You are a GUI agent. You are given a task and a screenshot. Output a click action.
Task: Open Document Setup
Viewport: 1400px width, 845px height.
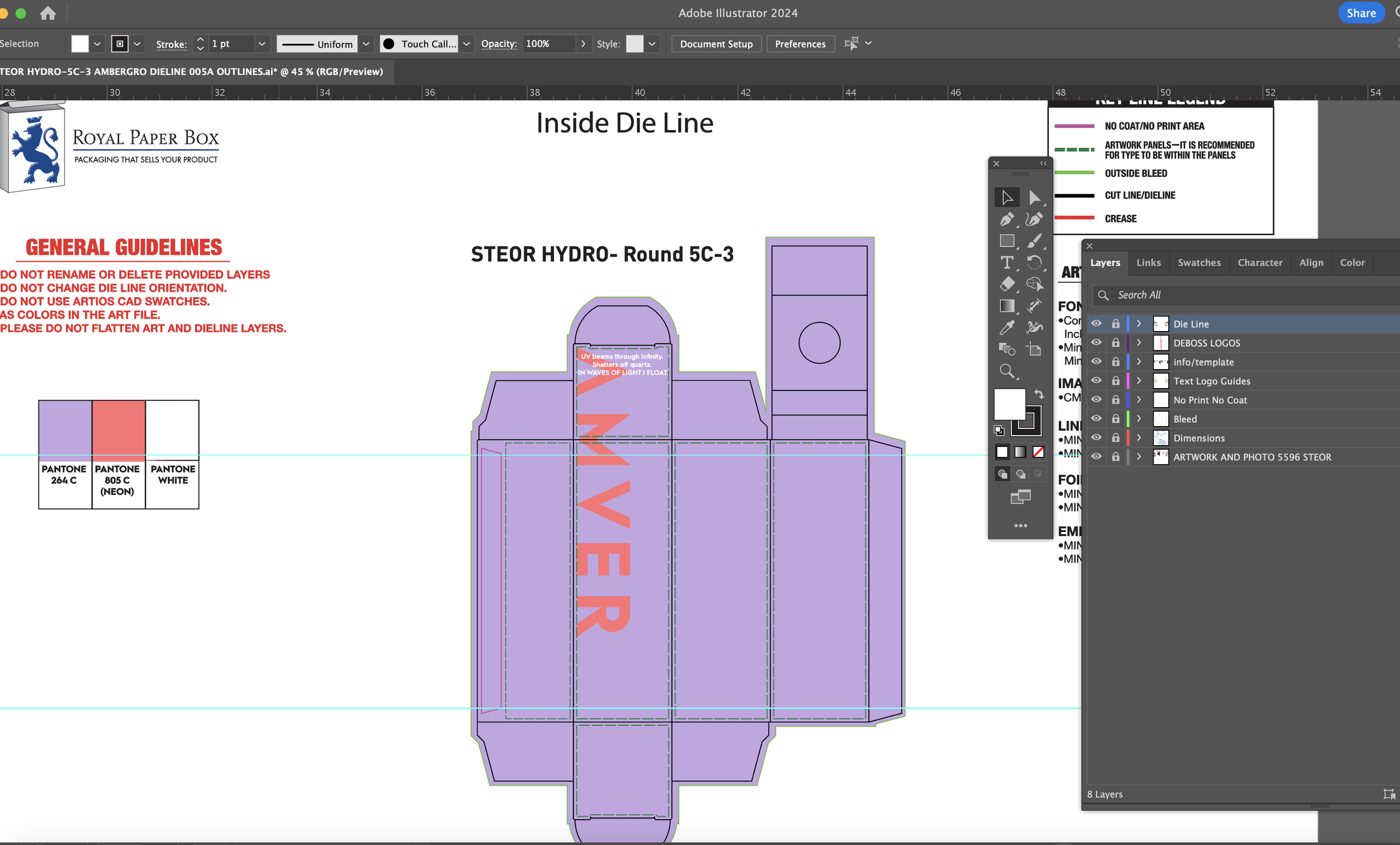(x=716, y=44)
